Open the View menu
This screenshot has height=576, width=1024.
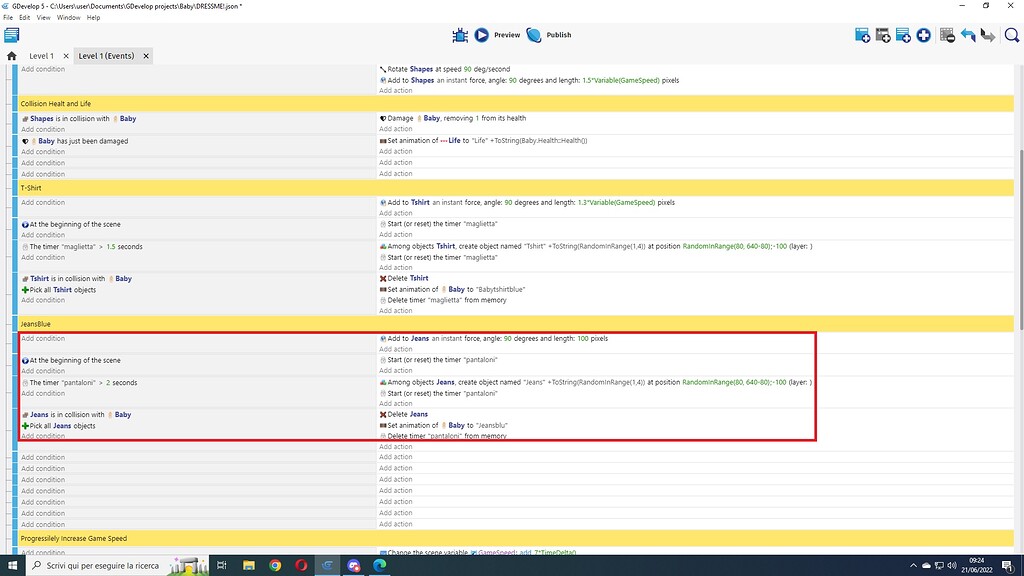coord(43,17)
